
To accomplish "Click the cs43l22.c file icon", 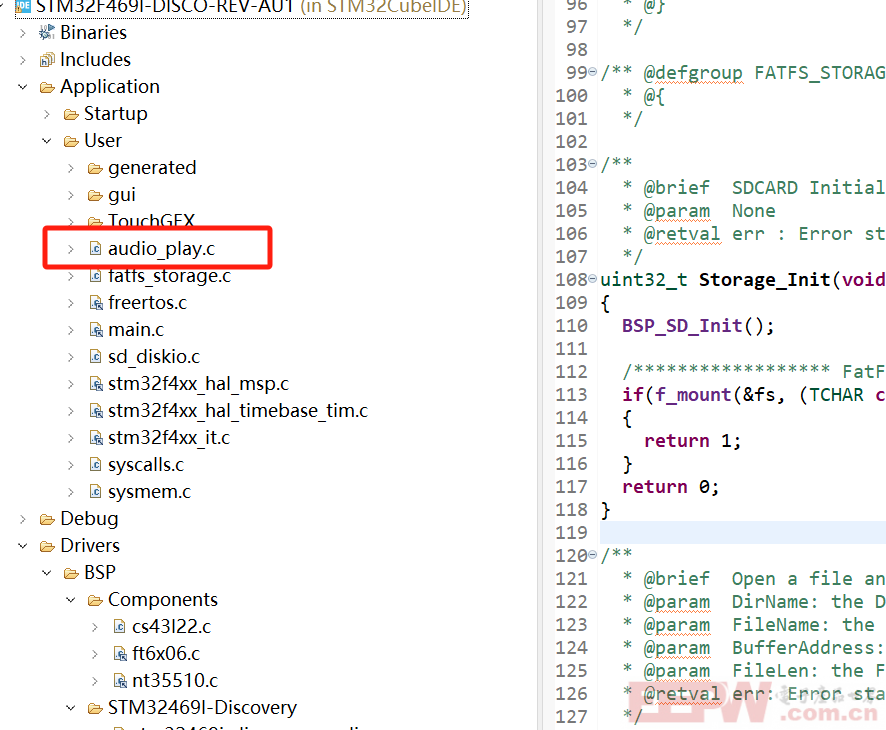I will tap(119, 627).
